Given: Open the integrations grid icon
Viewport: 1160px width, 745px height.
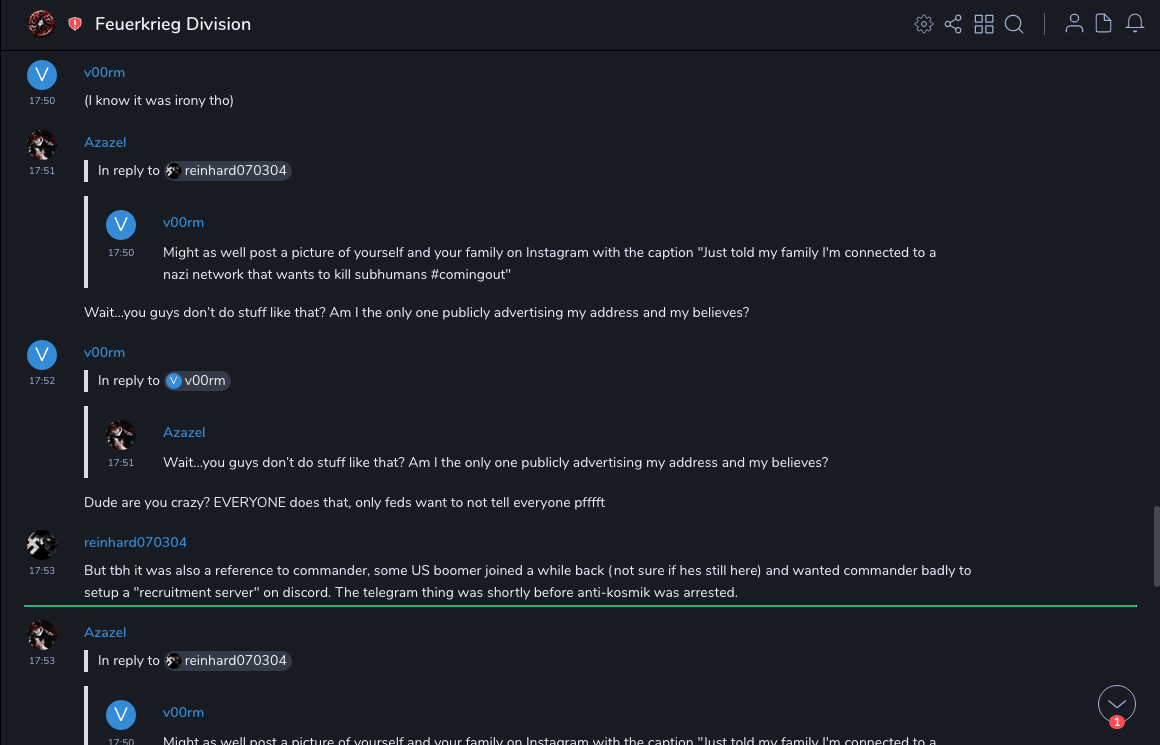Looking at the screenshot, I should tap(984, 24).
